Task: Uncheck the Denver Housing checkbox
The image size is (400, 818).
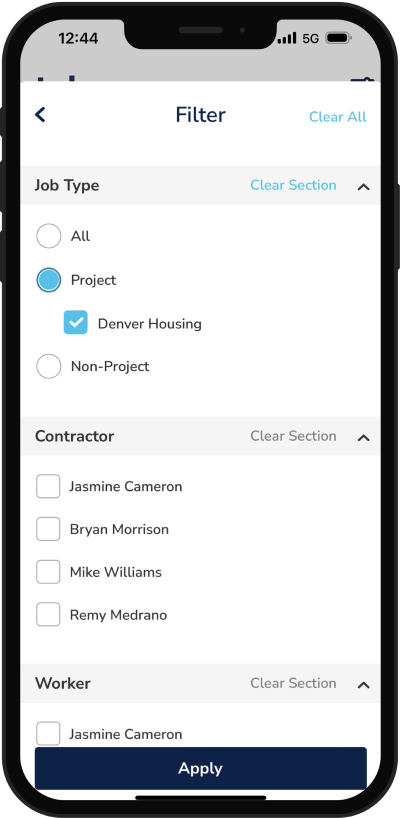Action: pos(76,322)
